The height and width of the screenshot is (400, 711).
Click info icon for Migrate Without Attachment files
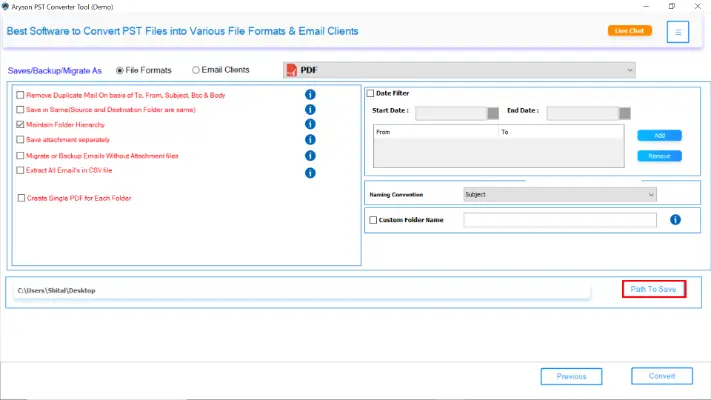click(x=310, y=156)
